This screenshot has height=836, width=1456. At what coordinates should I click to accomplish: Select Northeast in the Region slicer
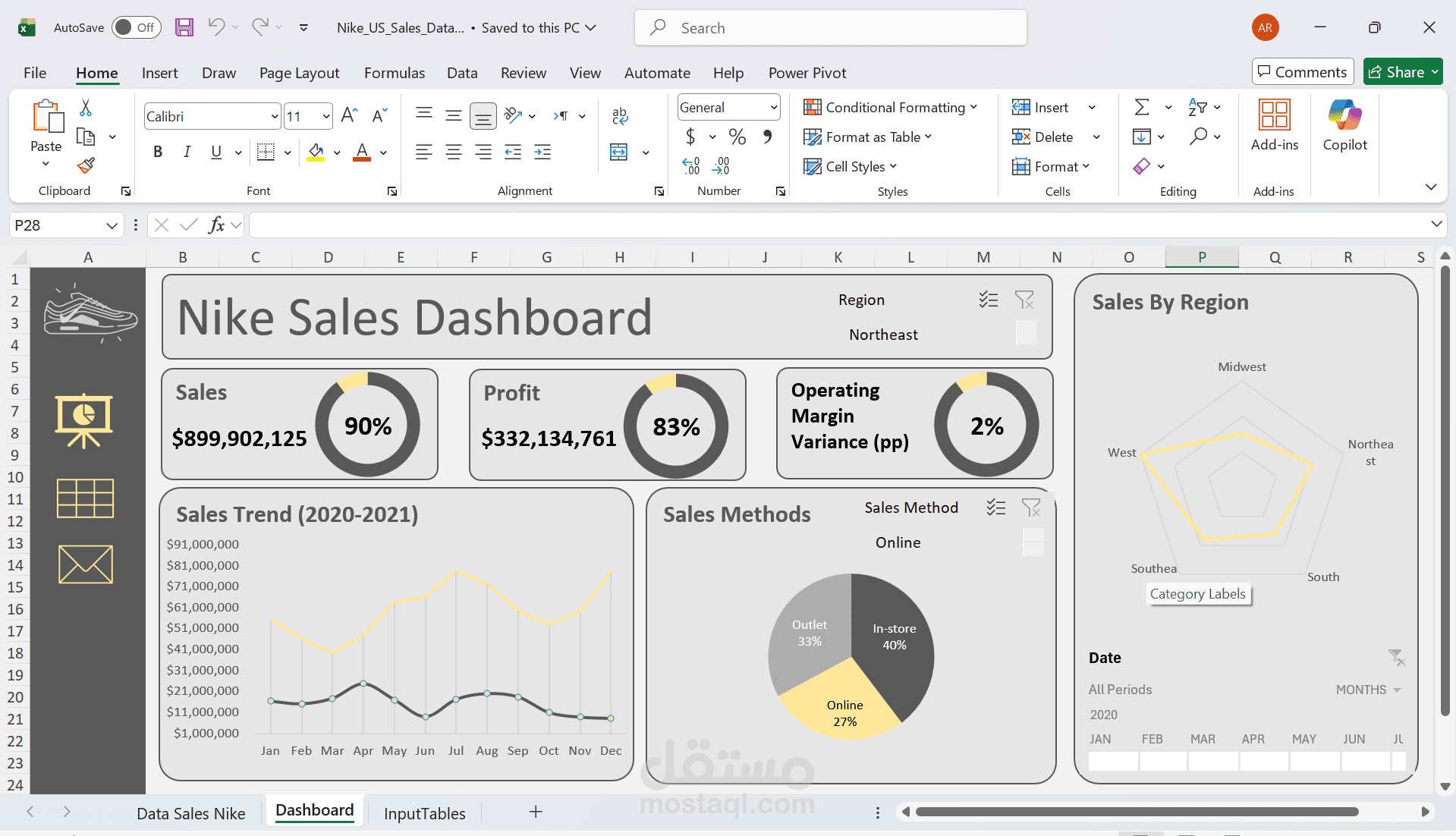pyautogui.click(x=883, y=335)
